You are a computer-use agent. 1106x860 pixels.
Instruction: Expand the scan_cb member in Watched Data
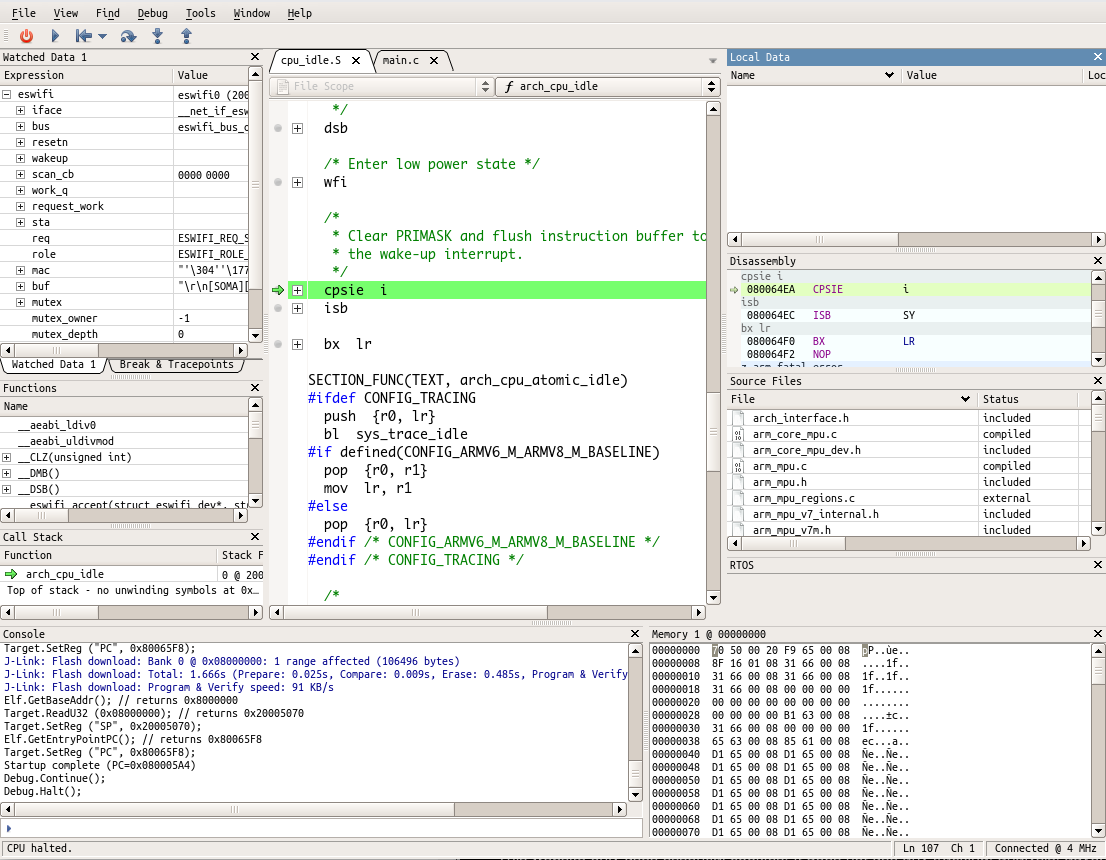click(20, 174)
